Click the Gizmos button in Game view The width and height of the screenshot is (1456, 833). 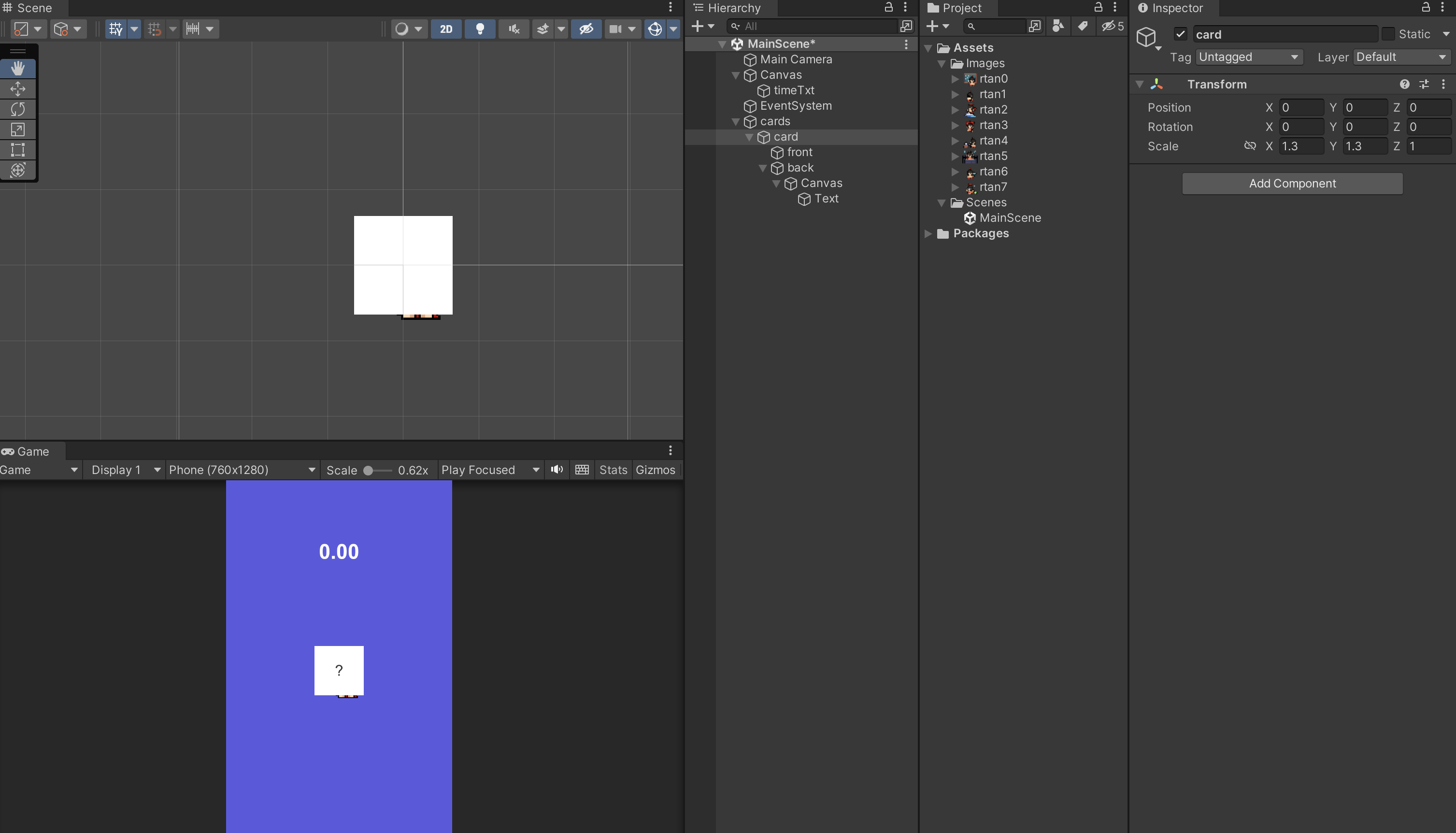point(656,470)
